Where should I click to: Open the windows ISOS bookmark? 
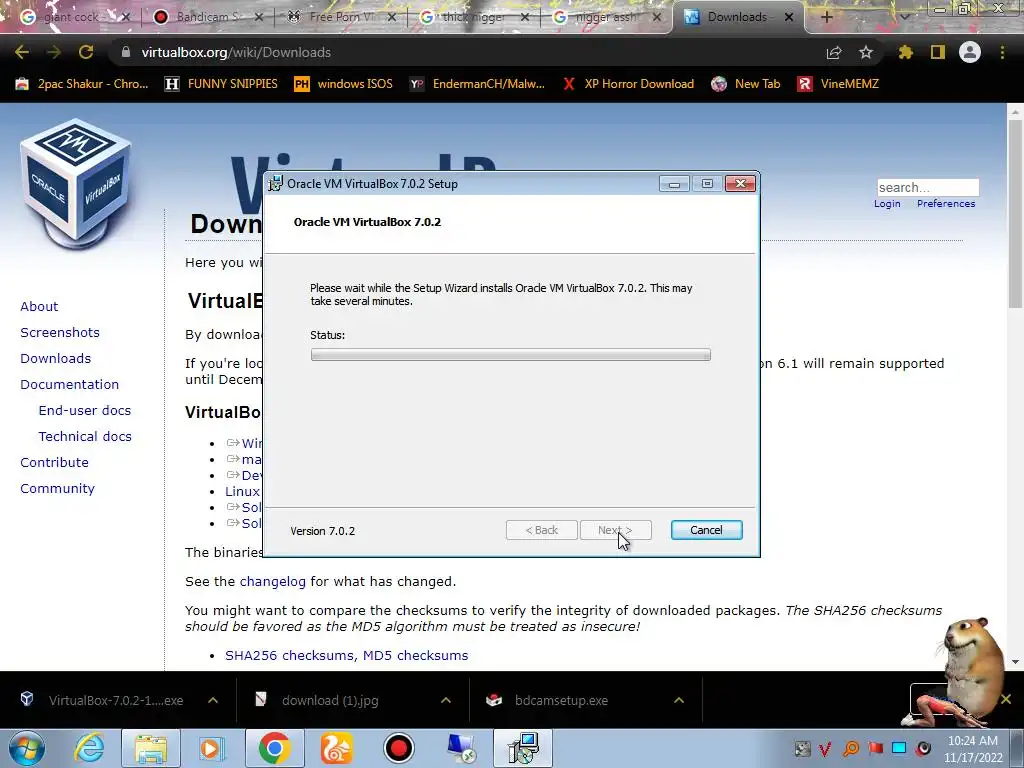point(344,84)
